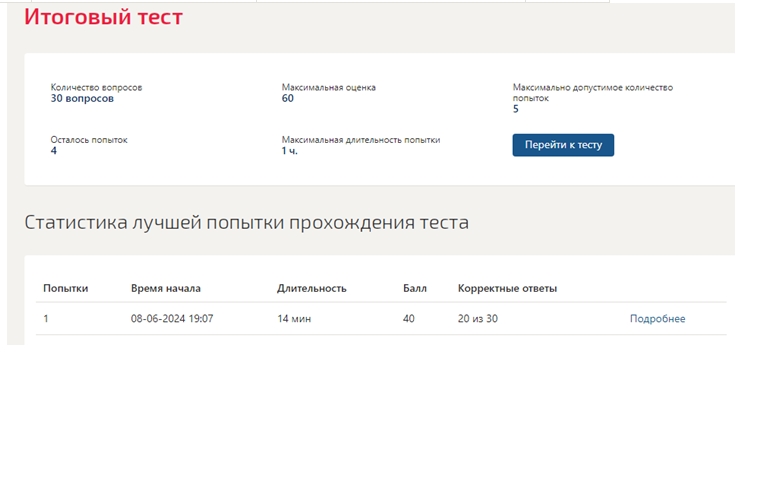The width and height of the screenshot is (764, 494).
Task: Select the Максимально допустимое количество попыток label
Action: coord(592,93)
